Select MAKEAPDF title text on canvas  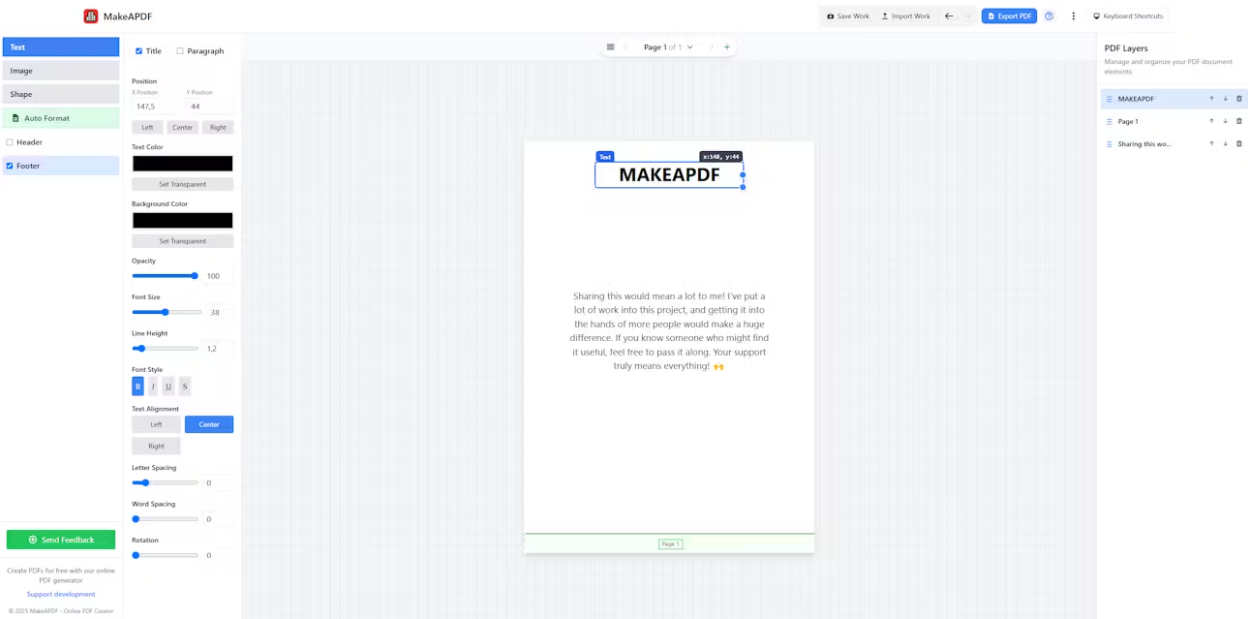pyautogui.click(x=669, y=174)
